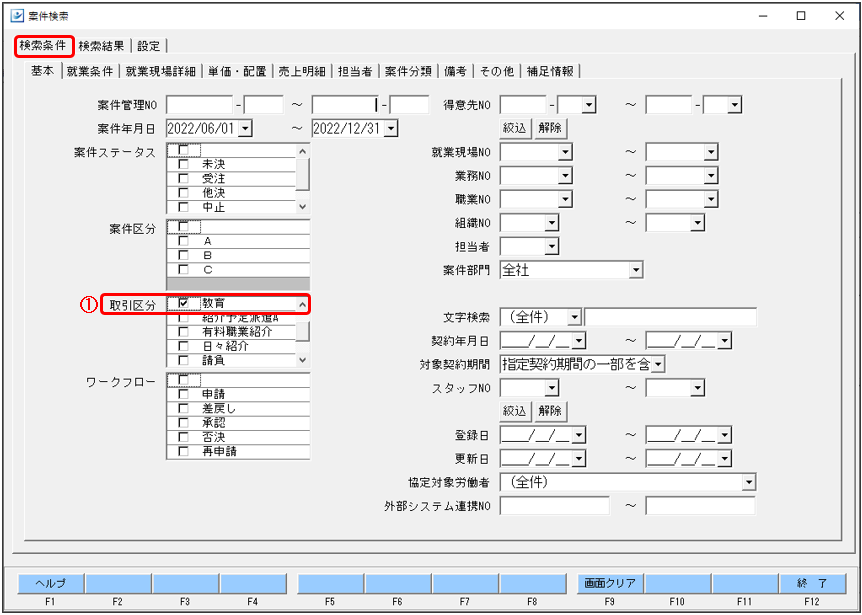
Task: Switch to 単価・配置 sub-tab
Action: click(x=237, y=71)
